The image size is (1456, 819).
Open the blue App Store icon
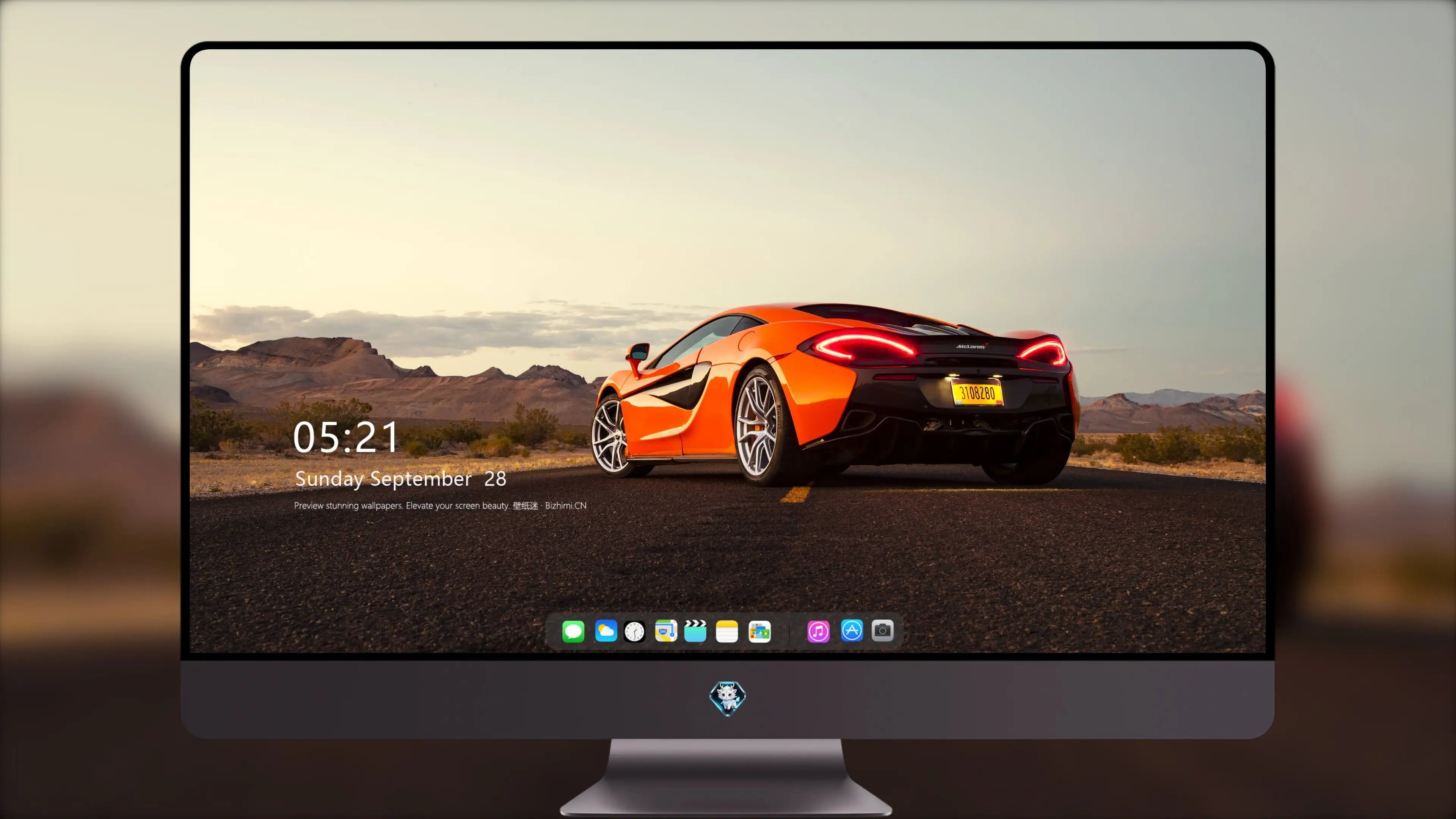[x=852, y=630]
